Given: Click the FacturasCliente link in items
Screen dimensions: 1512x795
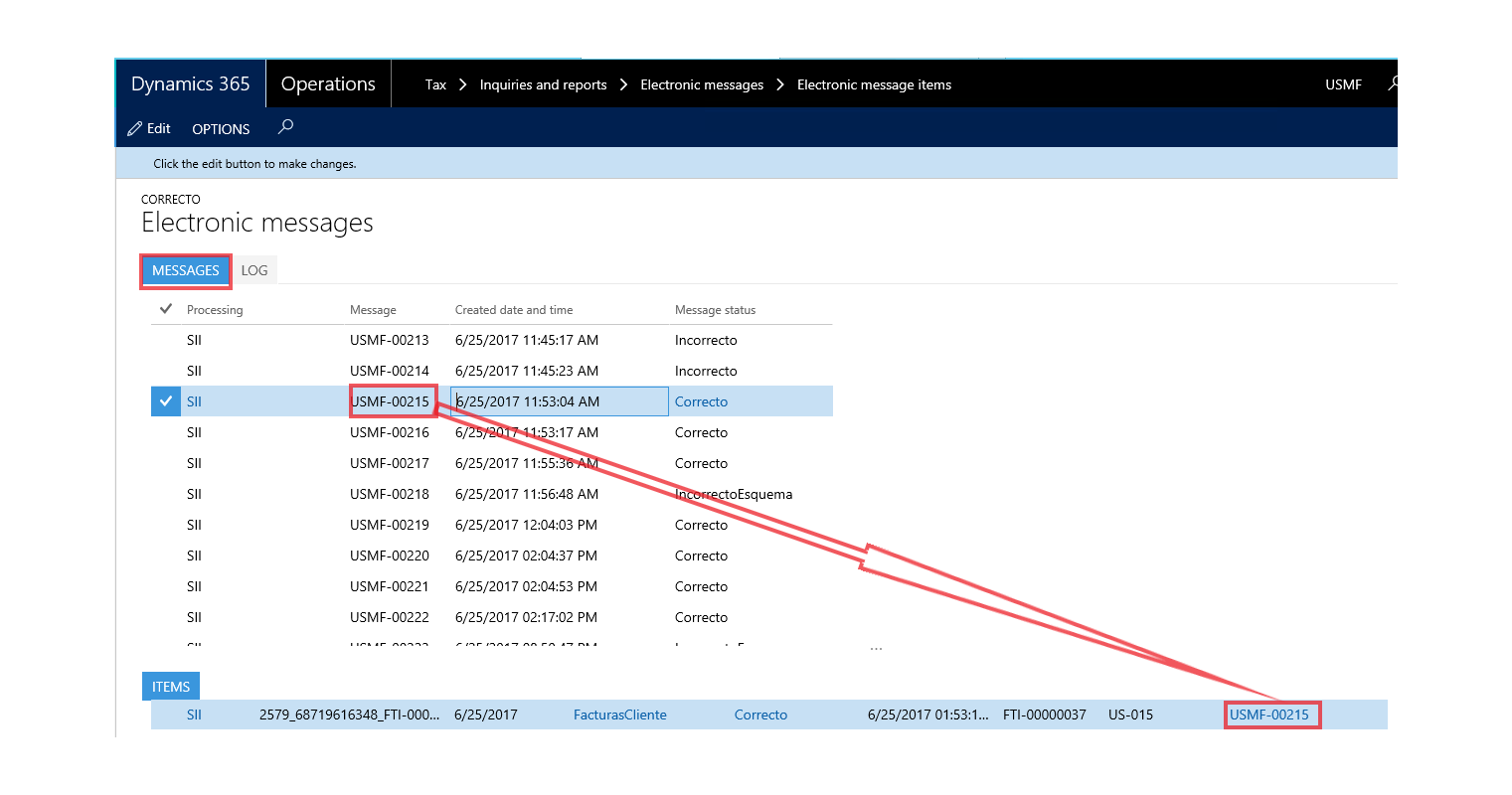Looking at the screenshot, I should [620, 715].
